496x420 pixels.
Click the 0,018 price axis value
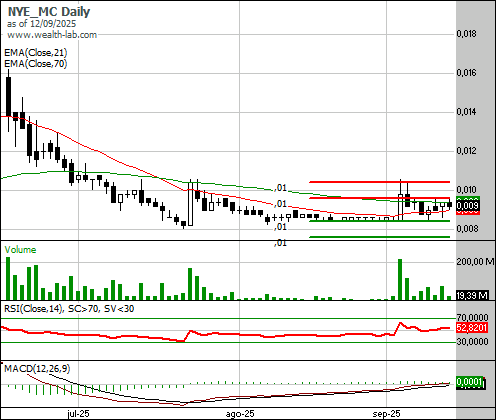point(467,34)
